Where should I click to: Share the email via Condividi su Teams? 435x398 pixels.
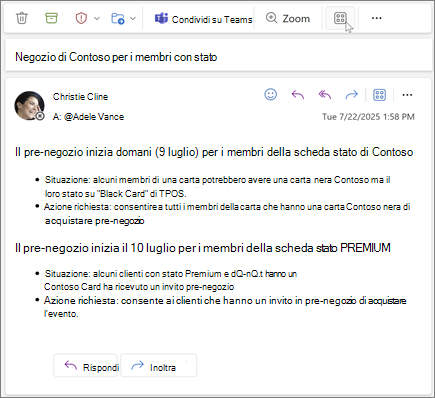pyautogui.click(x=203, y=19)
